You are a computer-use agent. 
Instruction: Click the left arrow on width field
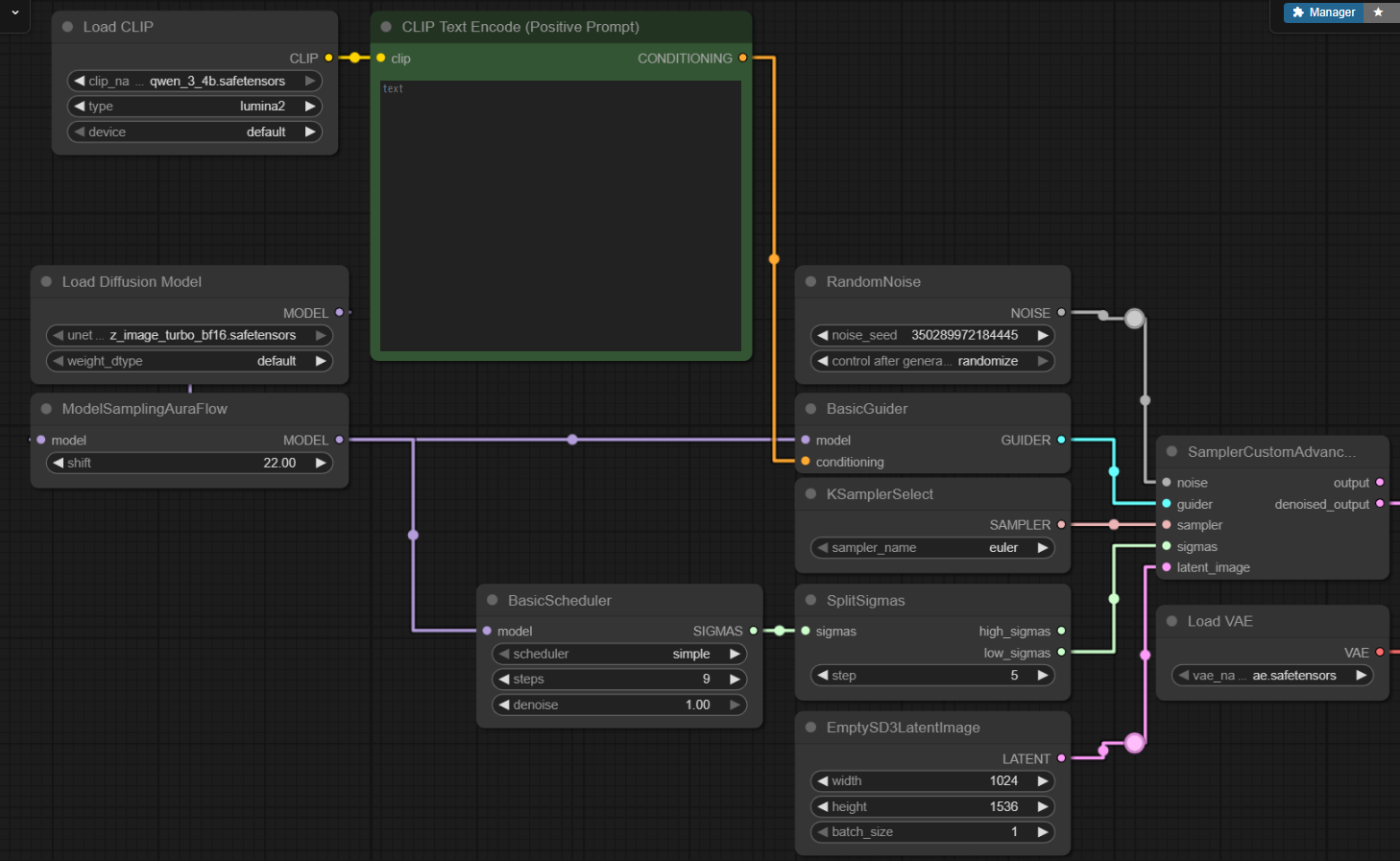[x=823, y=781]
